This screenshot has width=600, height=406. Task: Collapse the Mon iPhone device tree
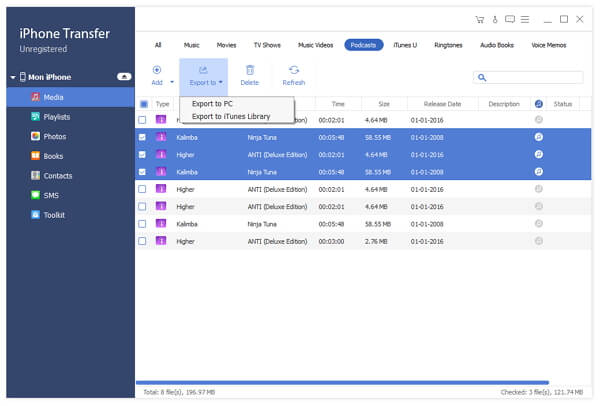coord(13,77)
